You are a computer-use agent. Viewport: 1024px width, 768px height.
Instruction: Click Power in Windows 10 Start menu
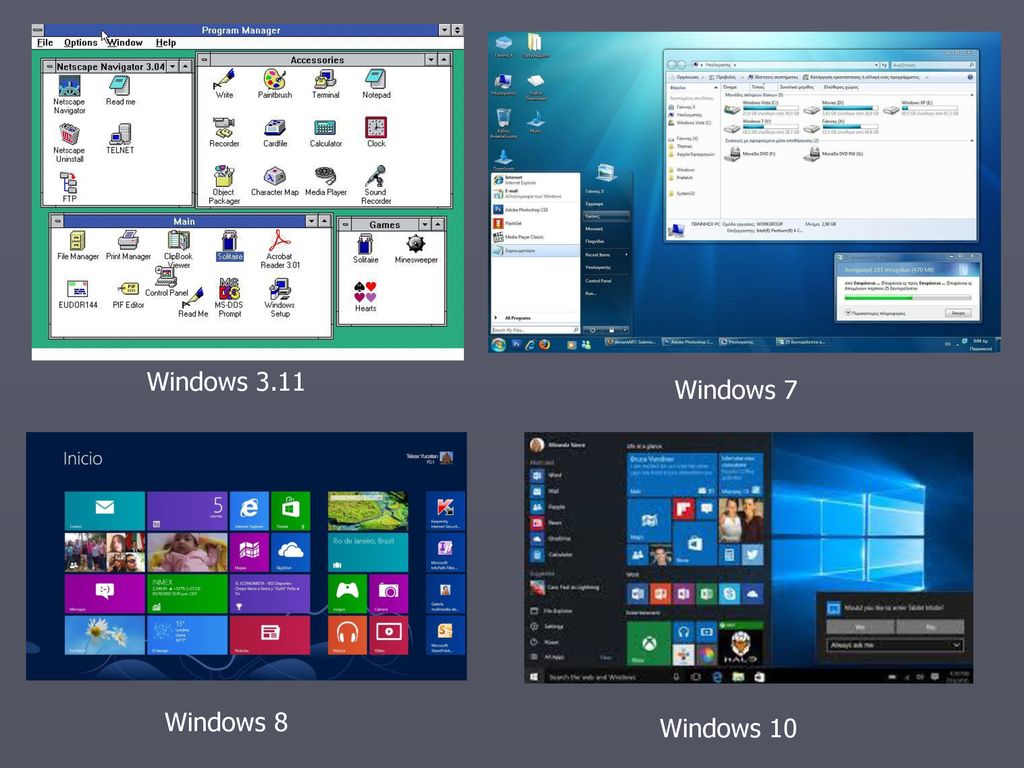(544, 642)
